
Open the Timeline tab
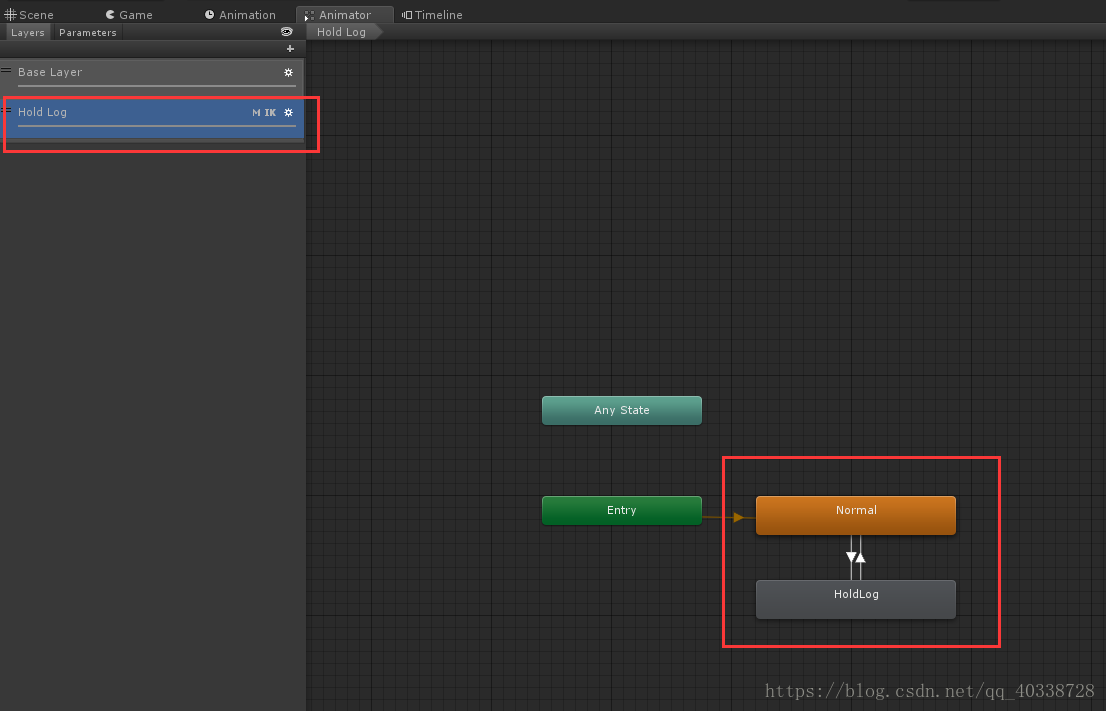[432, 15]
